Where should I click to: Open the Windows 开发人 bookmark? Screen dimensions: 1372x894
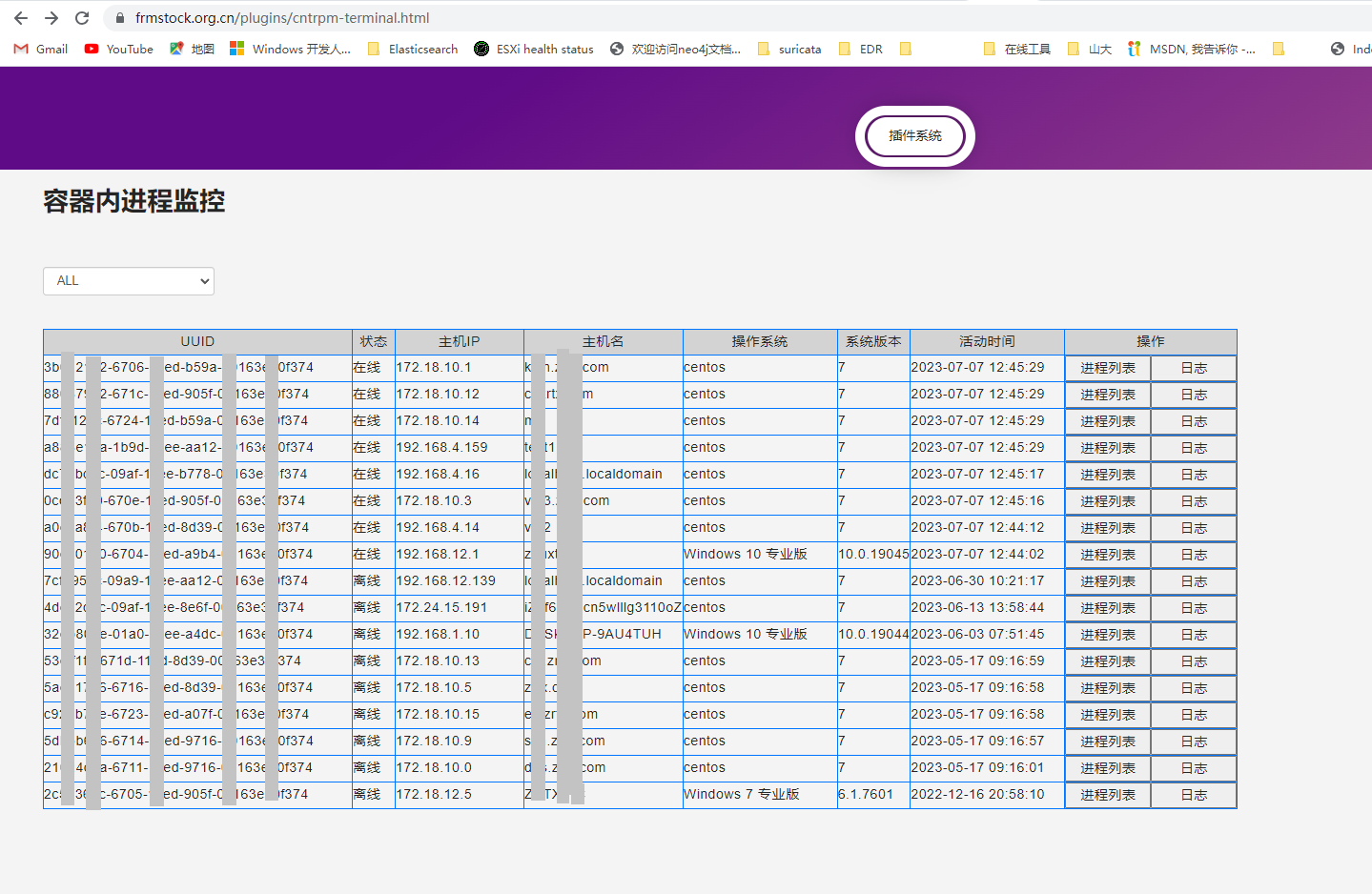(x=291, y=49)
